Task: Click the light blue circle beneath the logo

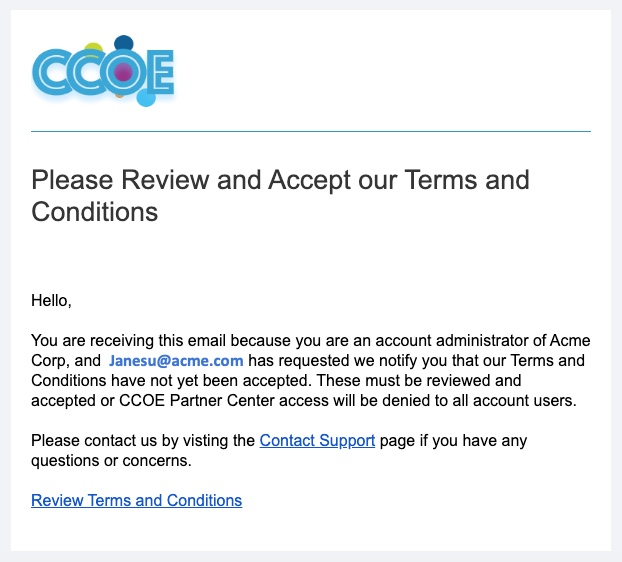Action: click(x=146, y=98)
